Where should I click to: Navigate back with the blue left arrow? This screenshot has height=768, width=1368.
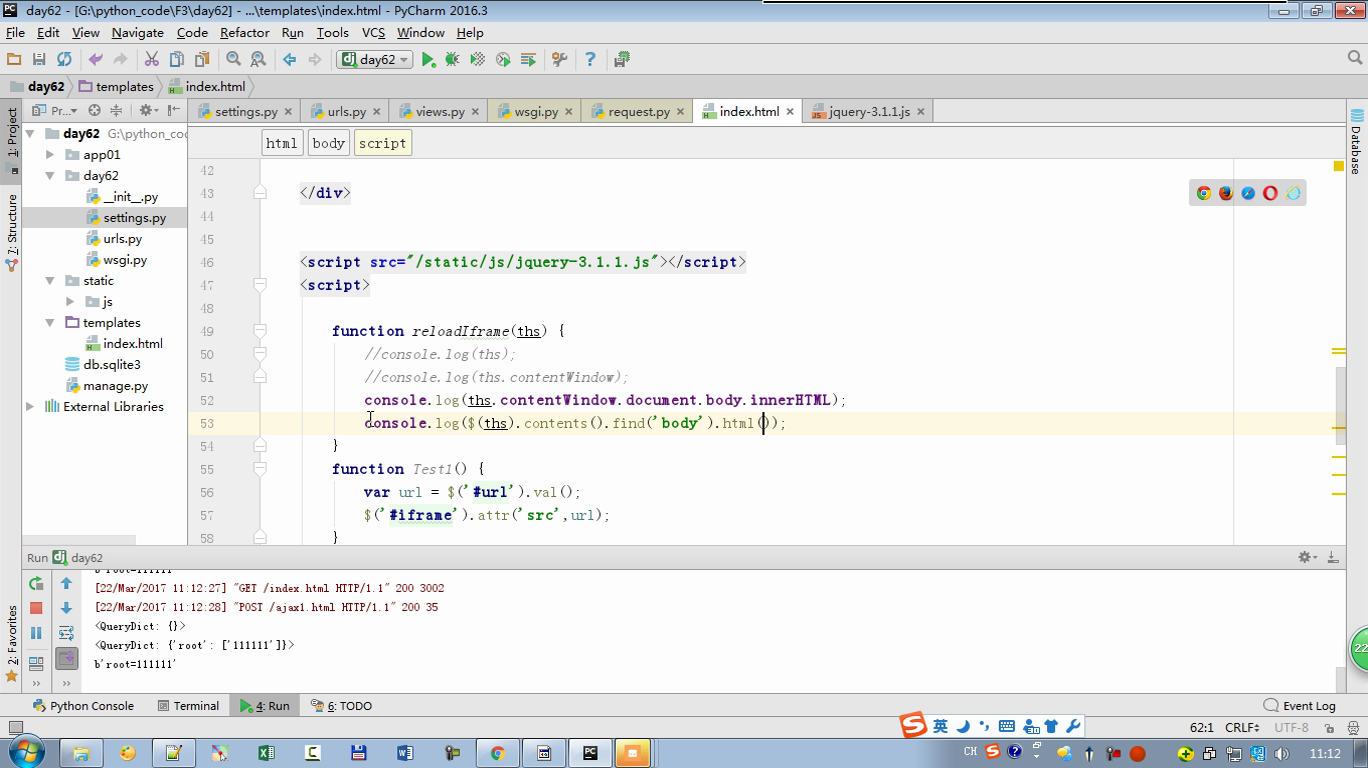290,60
